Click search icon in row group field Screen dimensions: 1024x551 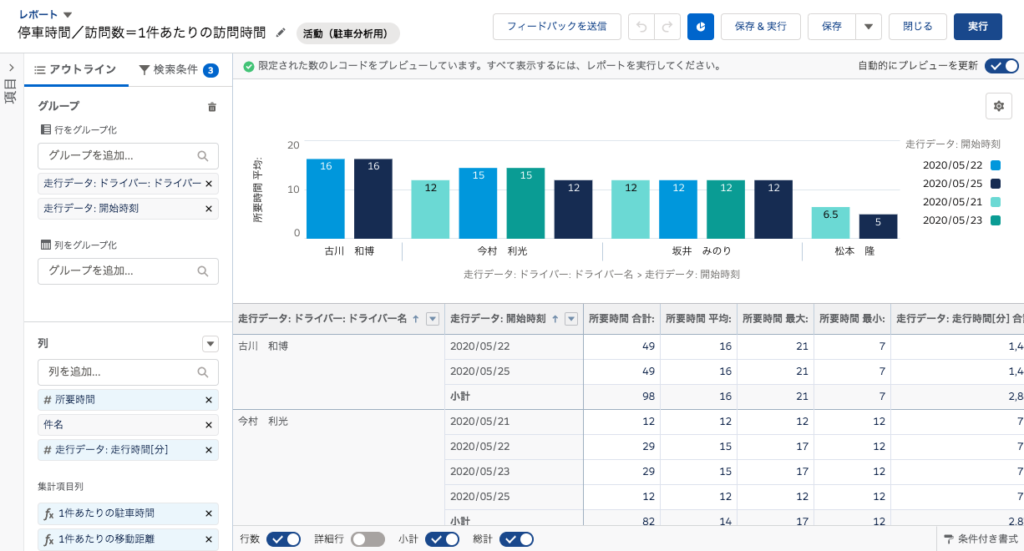tap(203, 156)
